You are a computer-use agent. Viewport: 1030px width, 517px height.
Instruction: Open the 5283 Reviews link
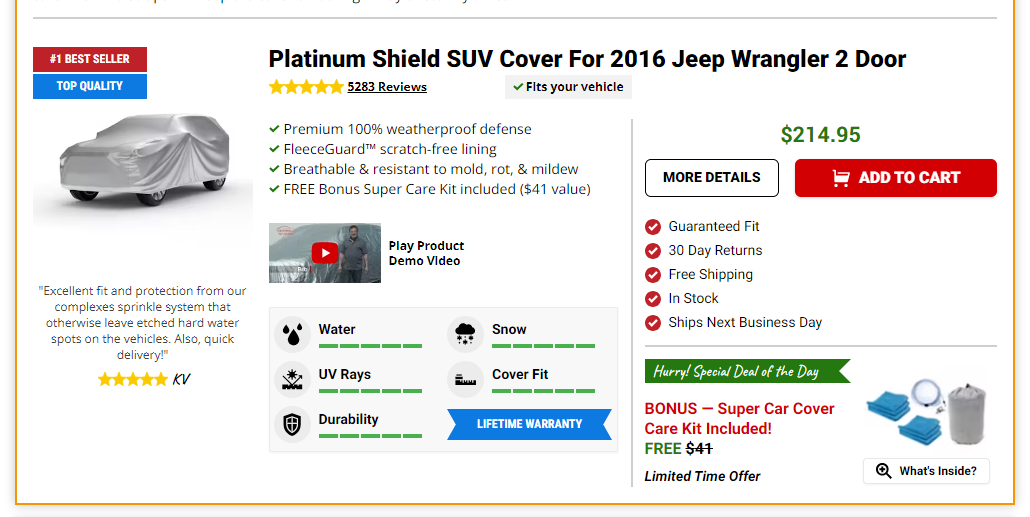click(387, 87)
